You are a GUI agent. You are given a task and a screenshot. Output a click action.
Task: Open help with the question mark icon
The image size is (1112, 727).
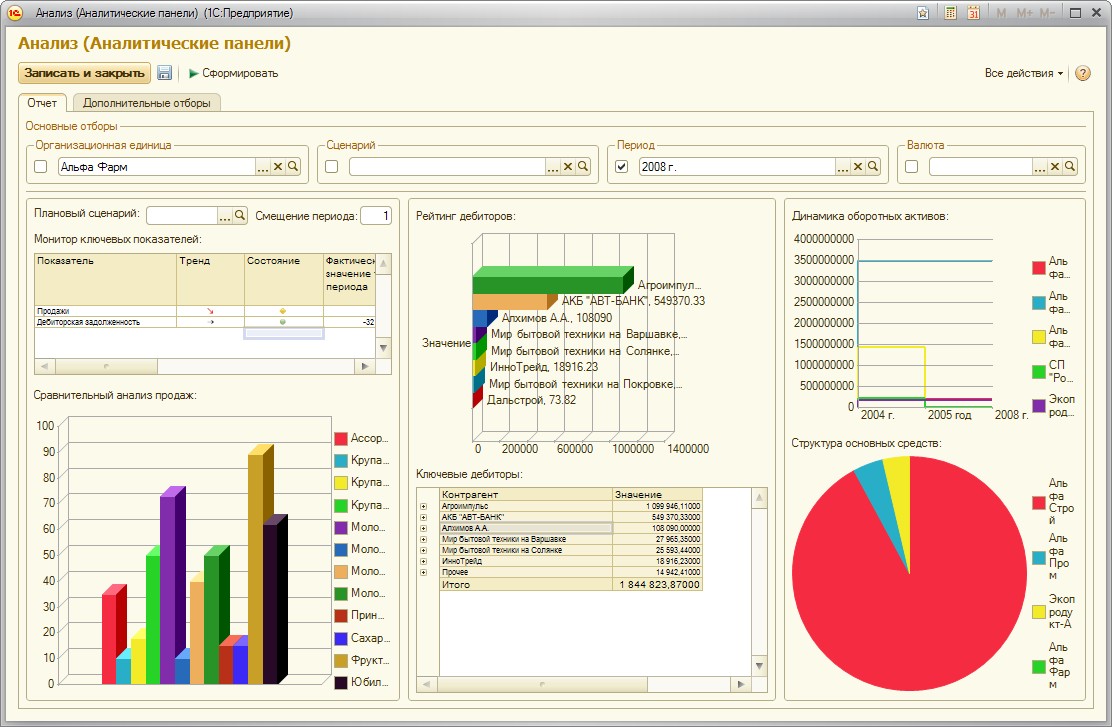coord(1083,73)
